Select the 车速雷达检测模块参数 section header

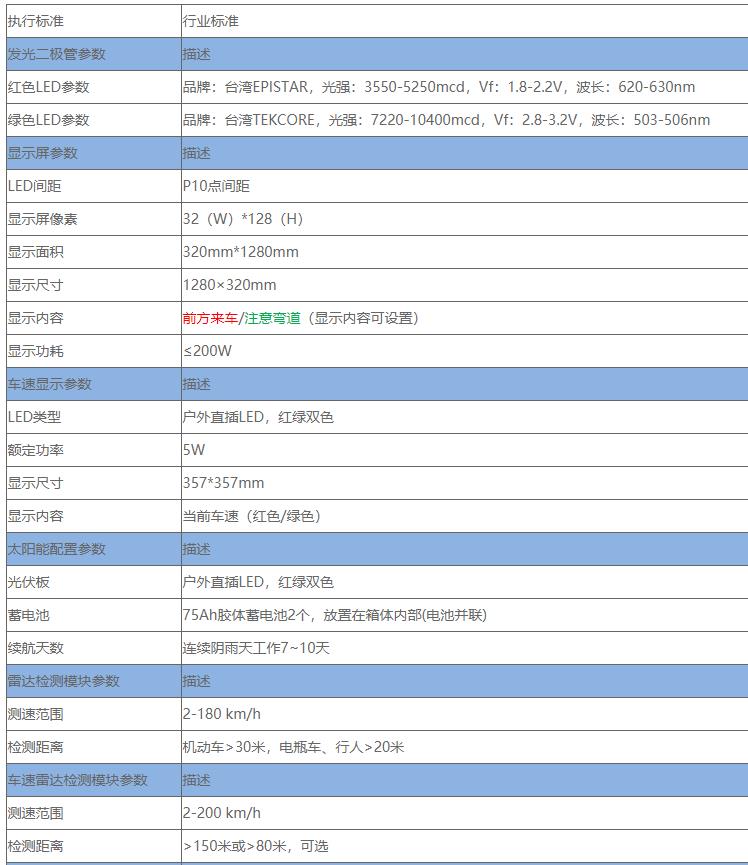coord(77,780)
